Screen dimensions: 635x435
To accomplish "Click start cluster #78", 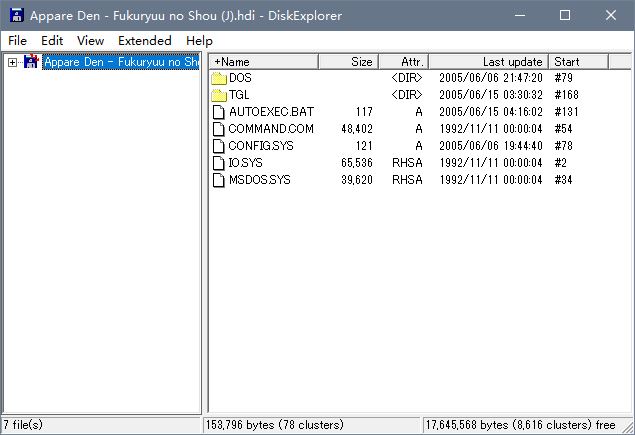I will click(x=563, y=146).
